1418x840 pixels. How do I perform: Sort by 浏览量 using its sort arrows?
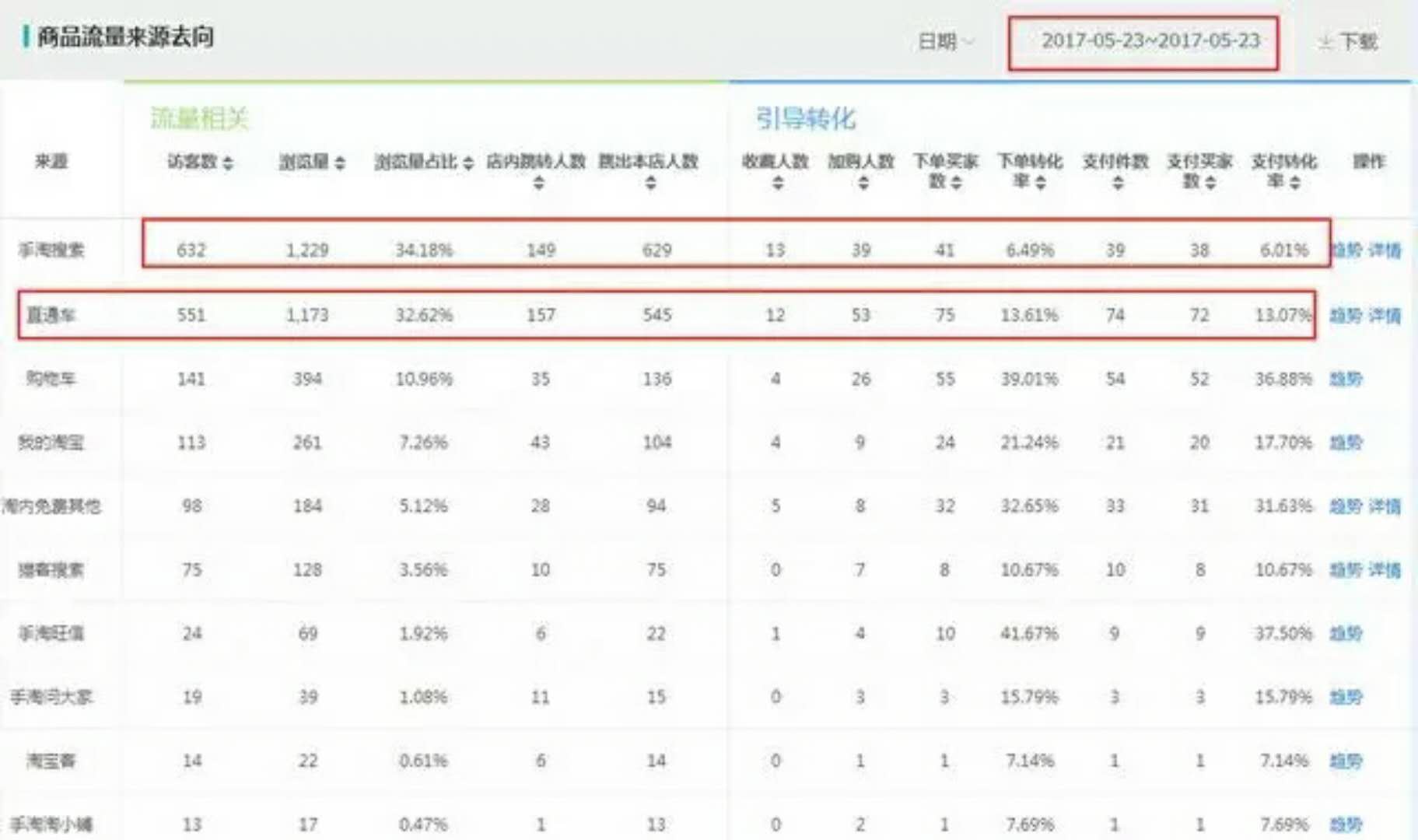[x=340, y=163]
